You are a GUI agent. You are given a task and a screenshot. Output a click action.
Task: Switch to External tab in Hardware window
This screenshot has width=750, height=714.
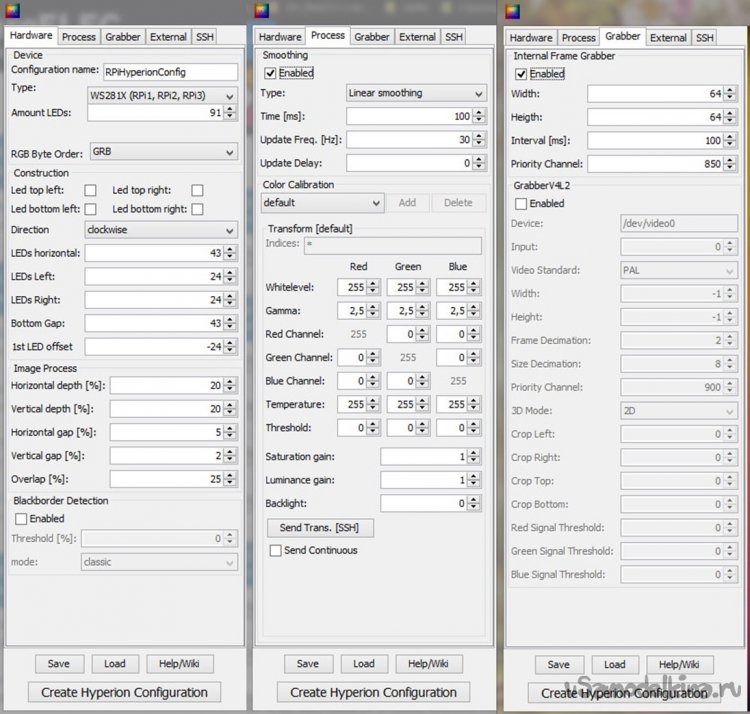pyautogui.click(x=168, y=37)
